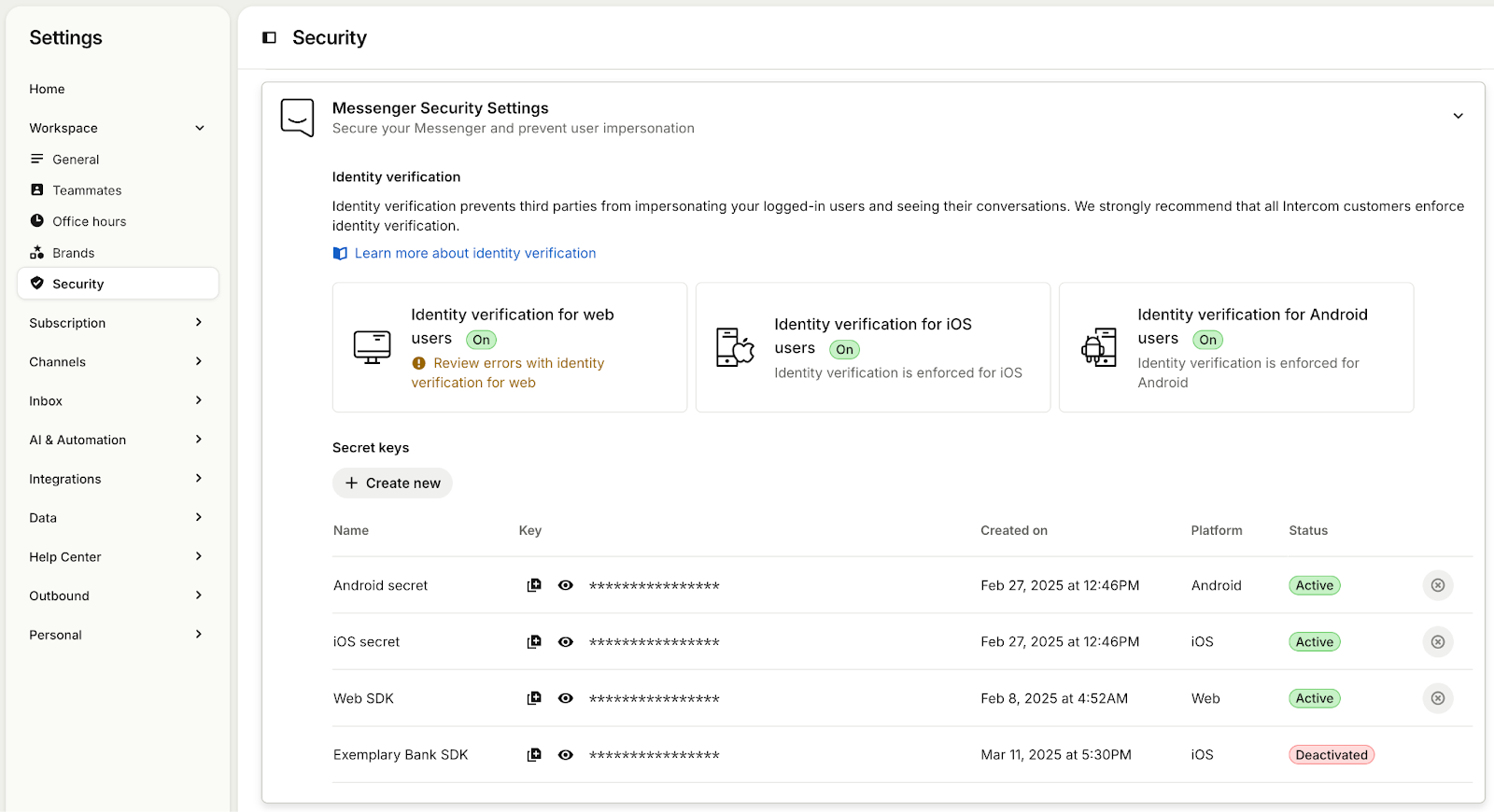
Task: Click the Office hours clock icon
Action: [x=37, y=221]
